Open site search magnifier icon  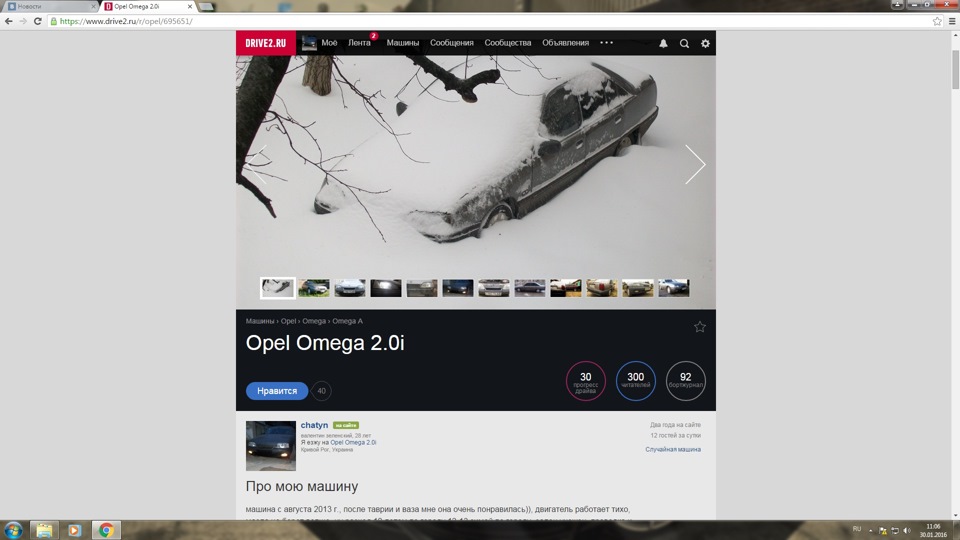click(x=684, y=43)
